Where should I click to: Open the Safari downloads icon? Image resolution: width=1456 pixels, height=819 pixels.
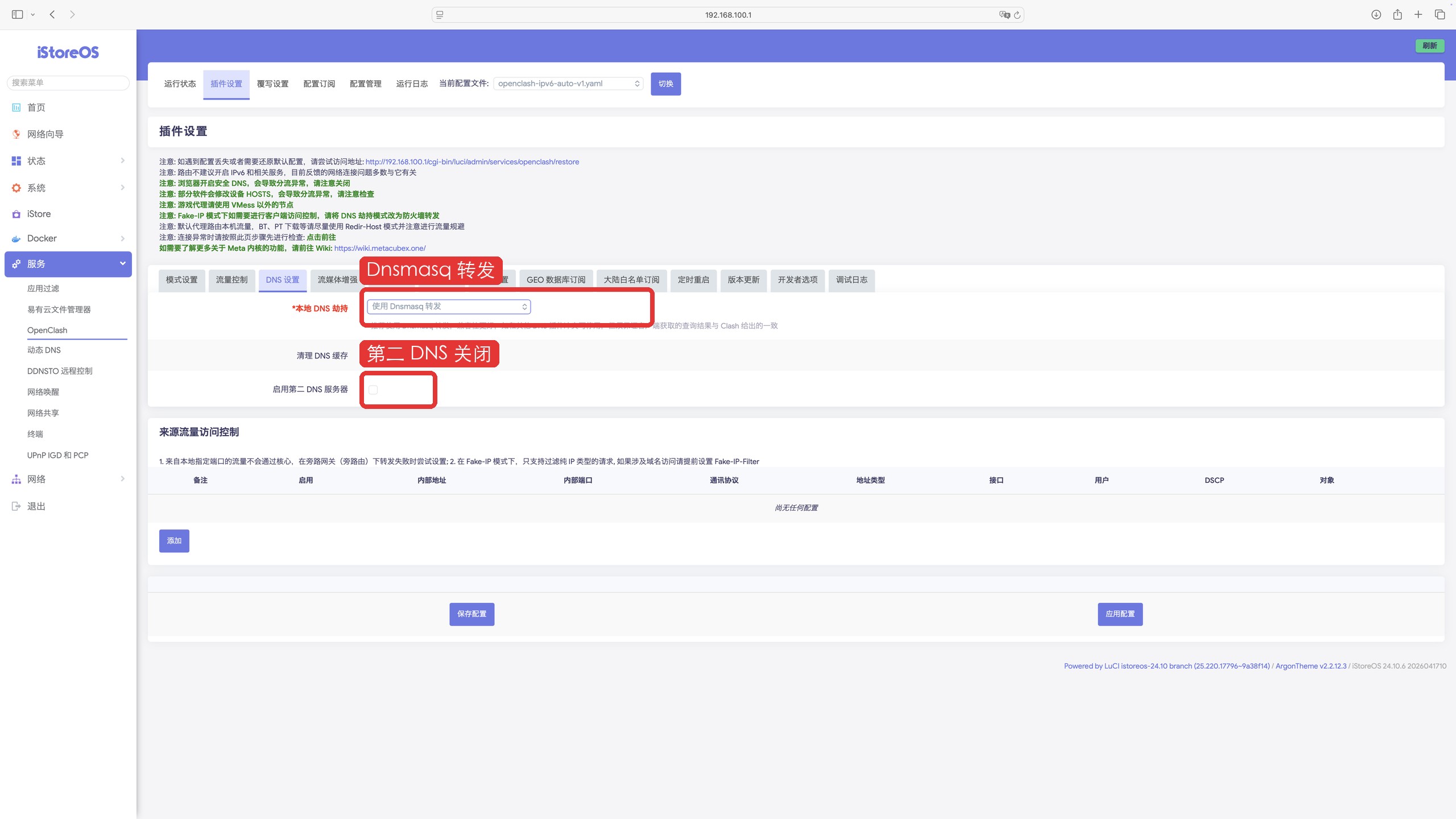click(1376, 15)
